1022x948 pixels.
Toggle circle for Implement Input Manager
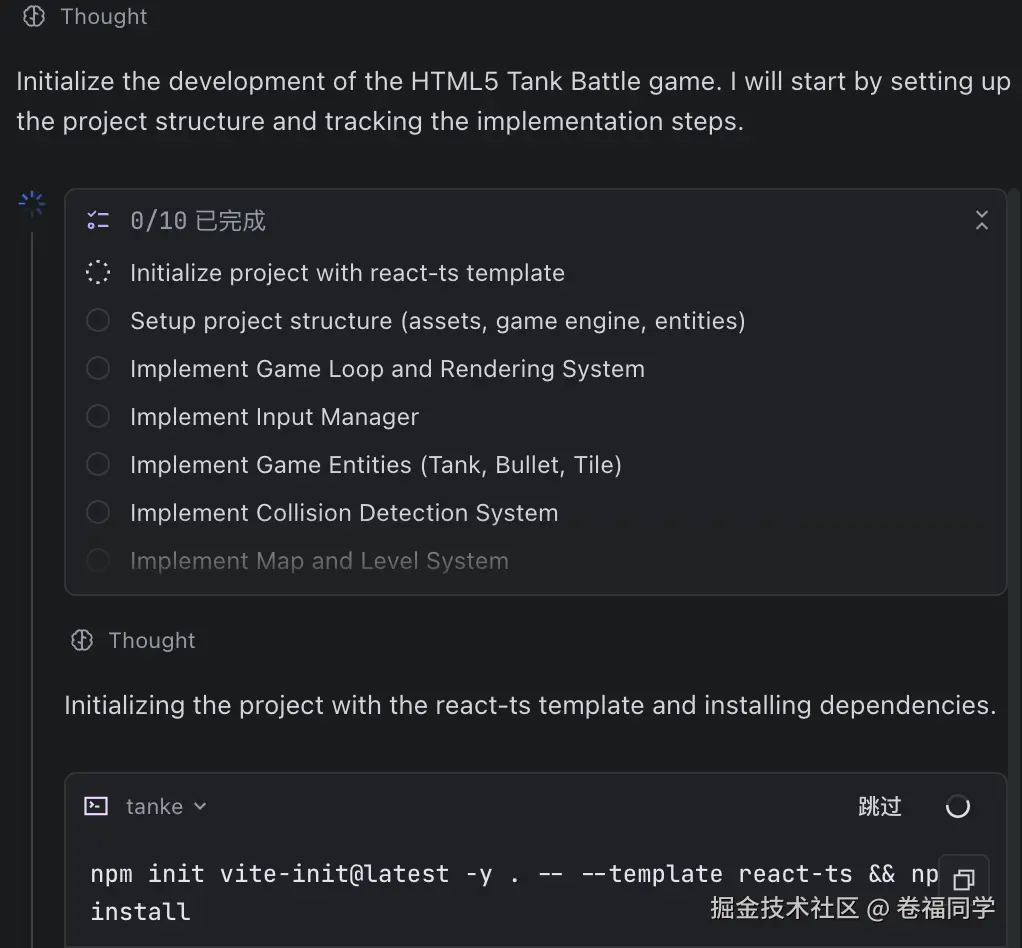click(98, 417)
